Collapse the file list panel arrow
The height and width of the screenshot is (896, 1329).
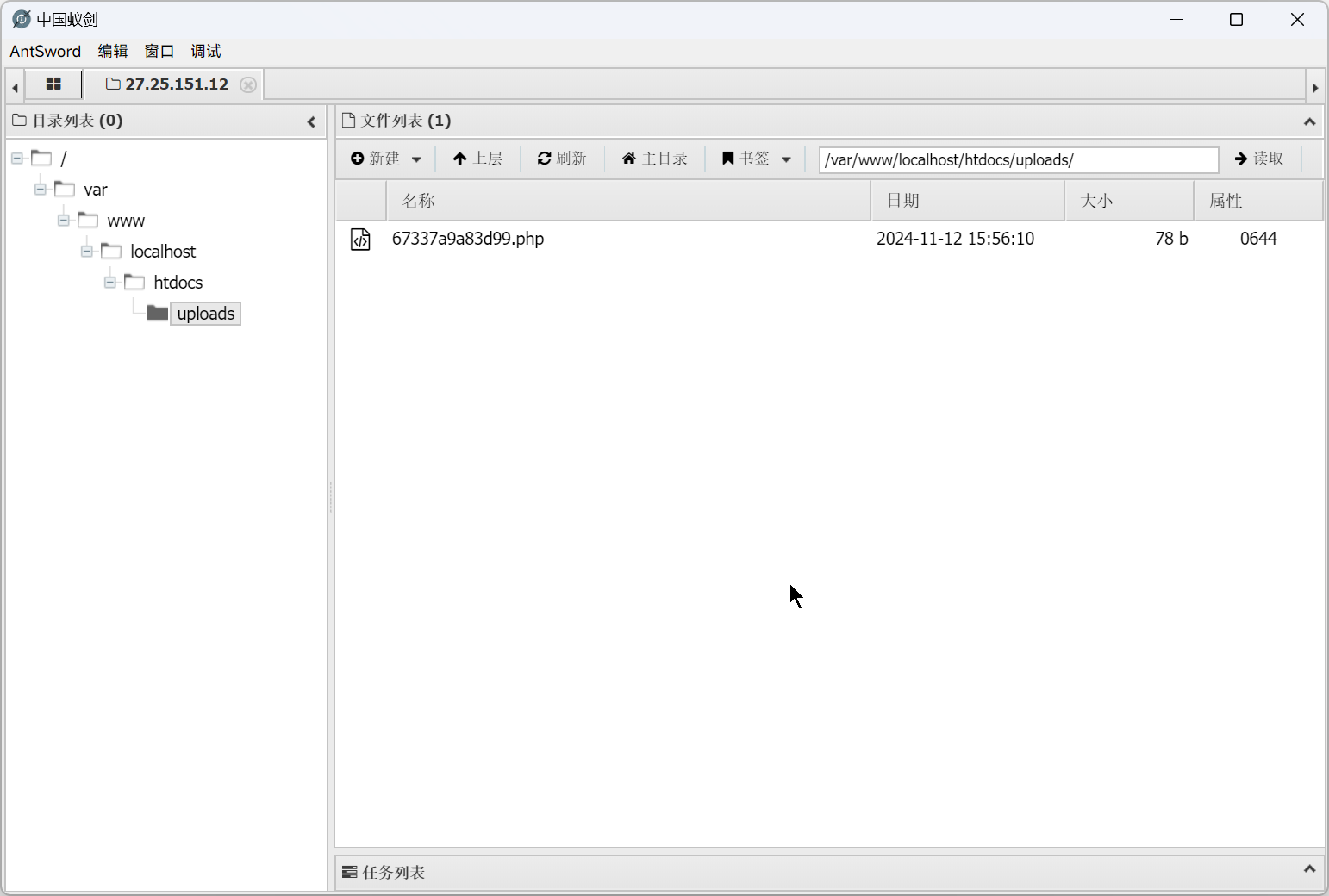1309,122
